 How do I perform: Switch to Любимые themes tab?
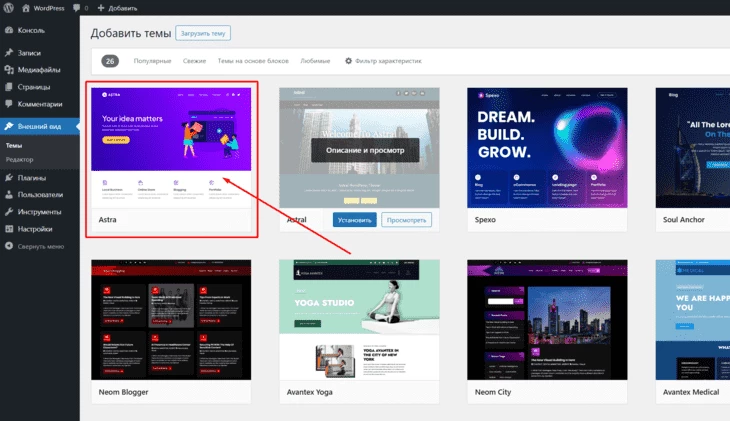click(x=315, y=61)
